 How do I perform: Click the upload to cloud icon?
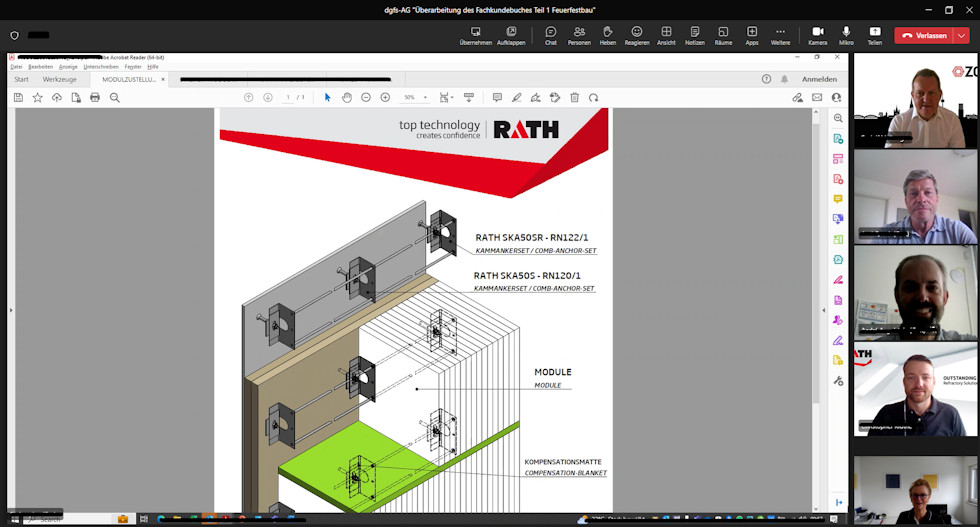(57, 98)
